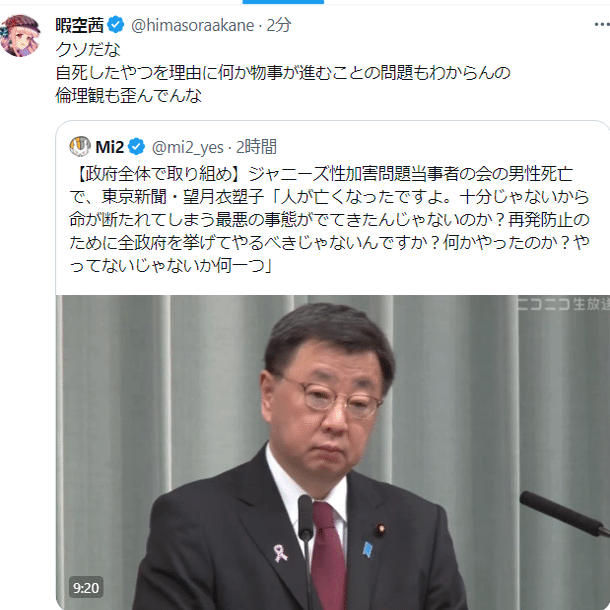Screen dimensions: 610x610
Task: Click the ニコニコ生放送 watermark on video
Action: (563, 304)
